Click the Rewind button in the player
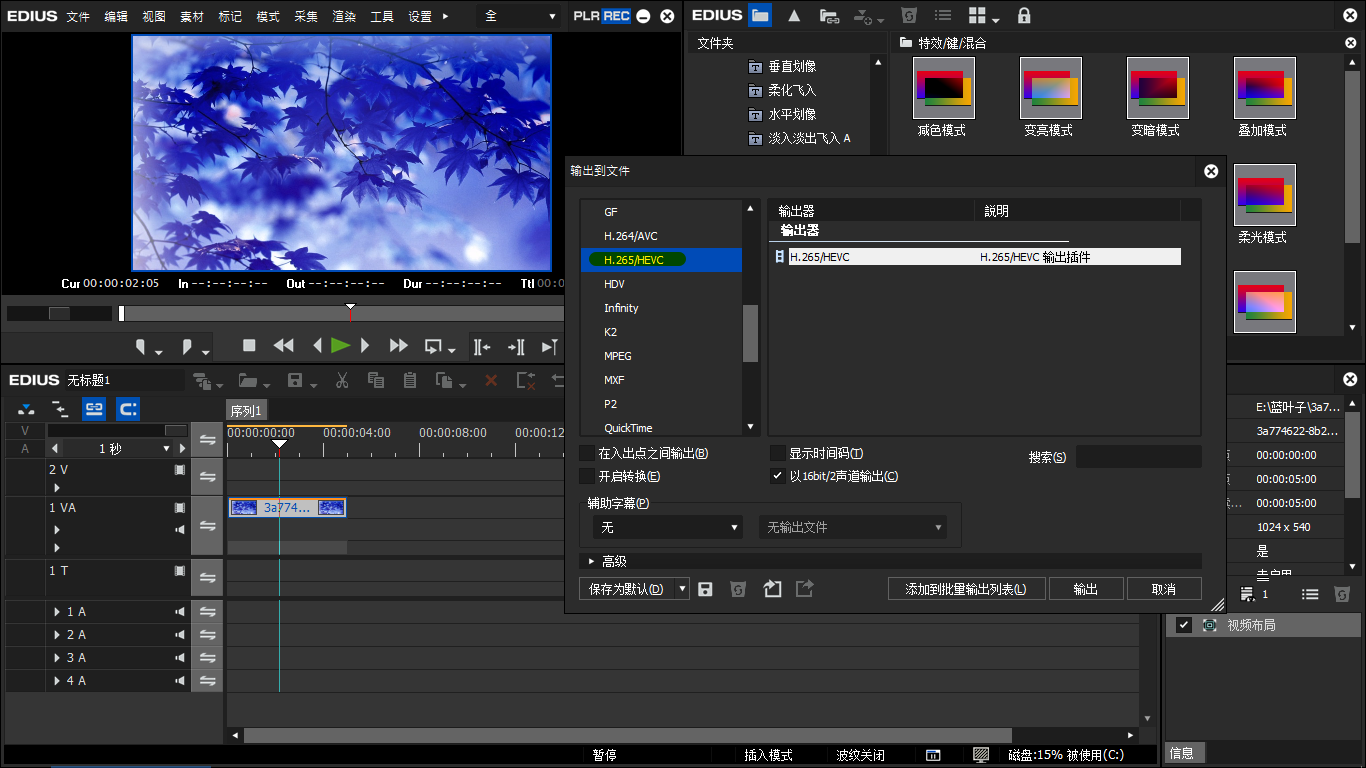Screen dimensions: 1366x768 284,346
